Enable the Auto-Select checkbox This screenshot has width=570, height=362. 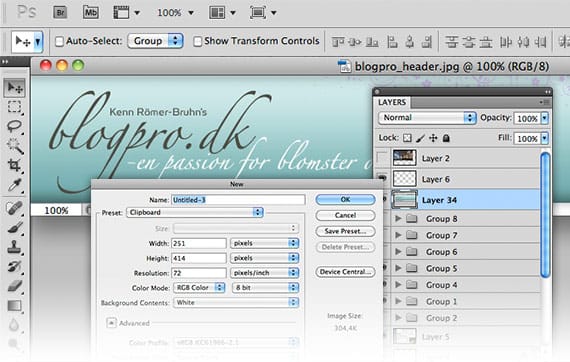(59, 41)
